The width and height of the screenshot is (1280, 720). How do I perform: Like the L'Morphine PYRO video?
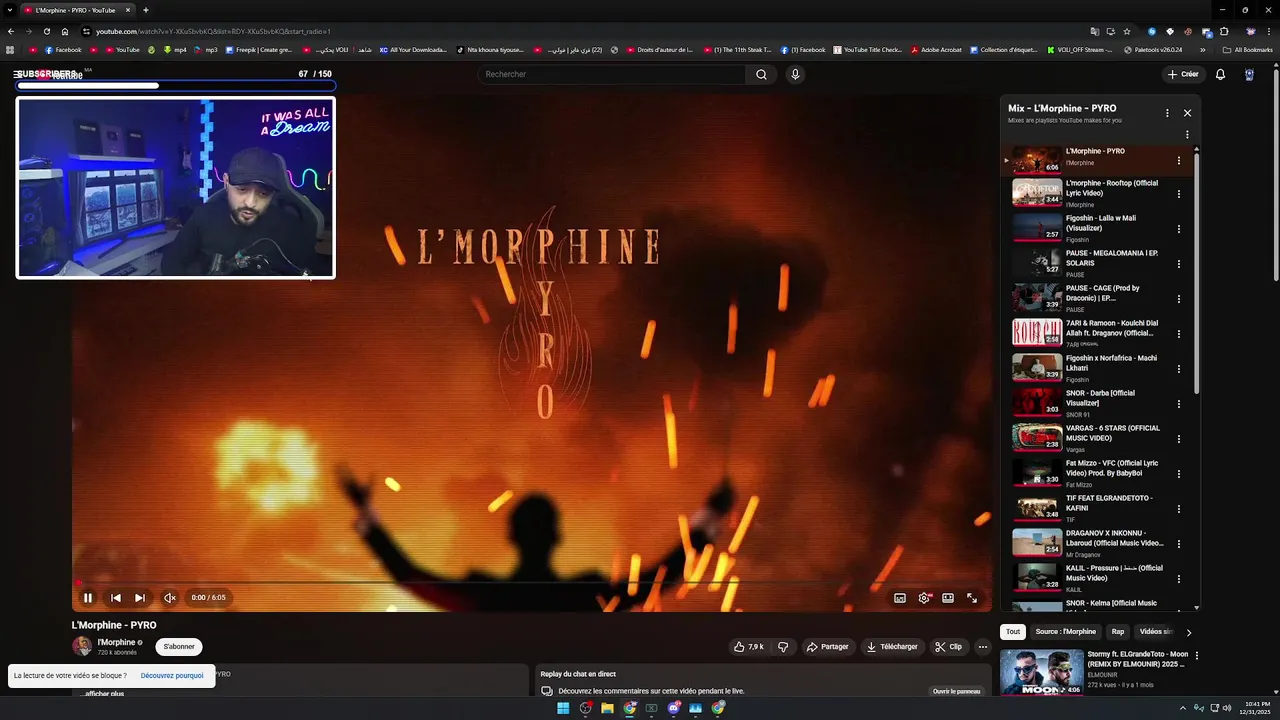748,647
